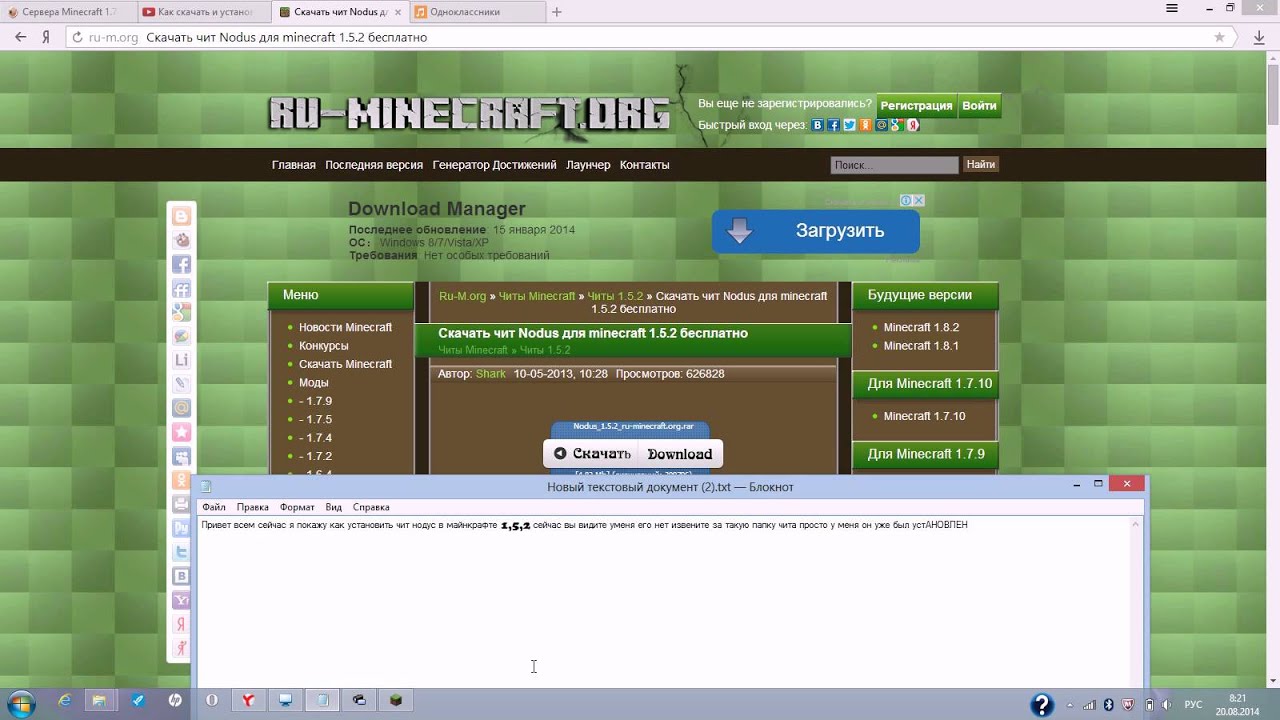Screen dimensions: 1280x720
Task: Share via VKontakte sidebar icon
Action: (x=181, y=576)
